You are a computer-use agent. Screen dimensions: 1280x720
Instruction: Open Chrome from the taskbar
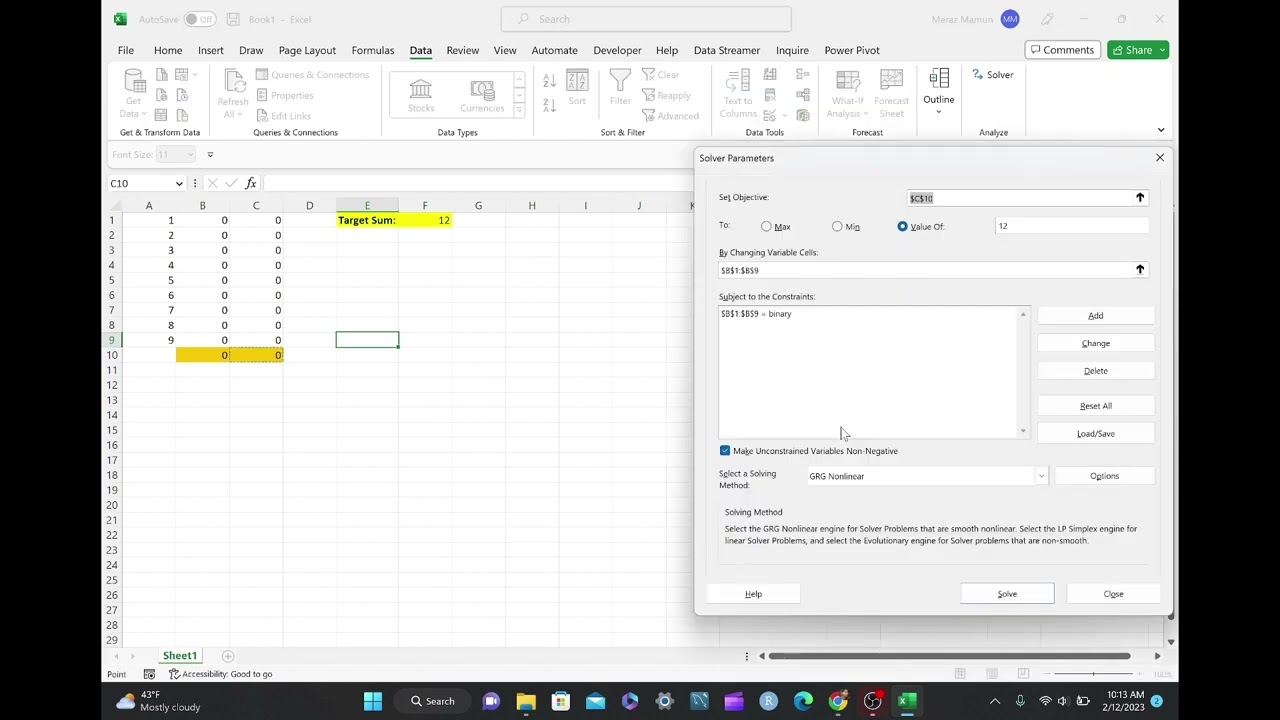click(x=838, y=701)
